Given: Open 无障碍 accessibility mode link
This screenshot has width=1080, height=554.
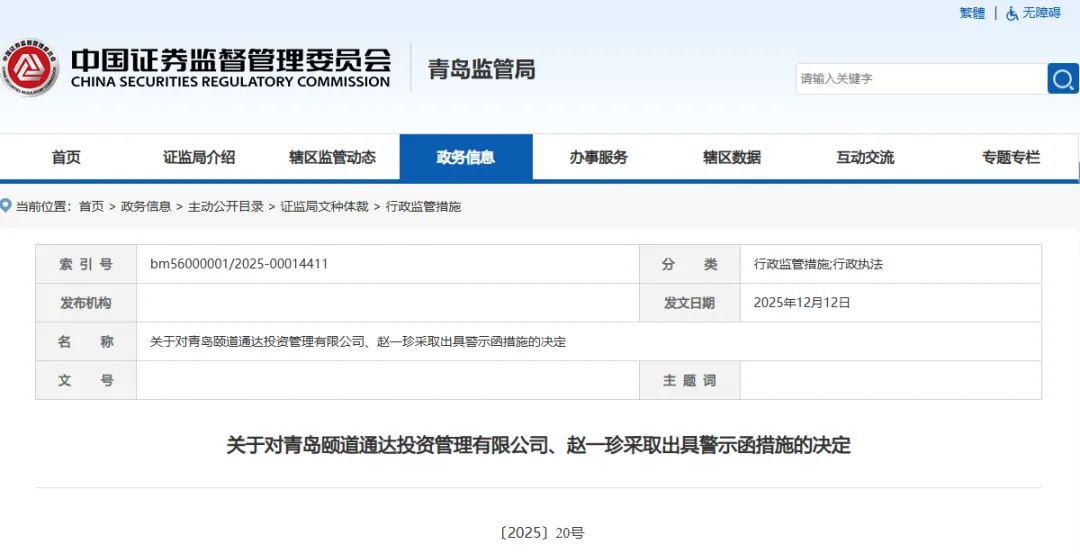Looking at the screenshot, I should [x=1041, y=13].
